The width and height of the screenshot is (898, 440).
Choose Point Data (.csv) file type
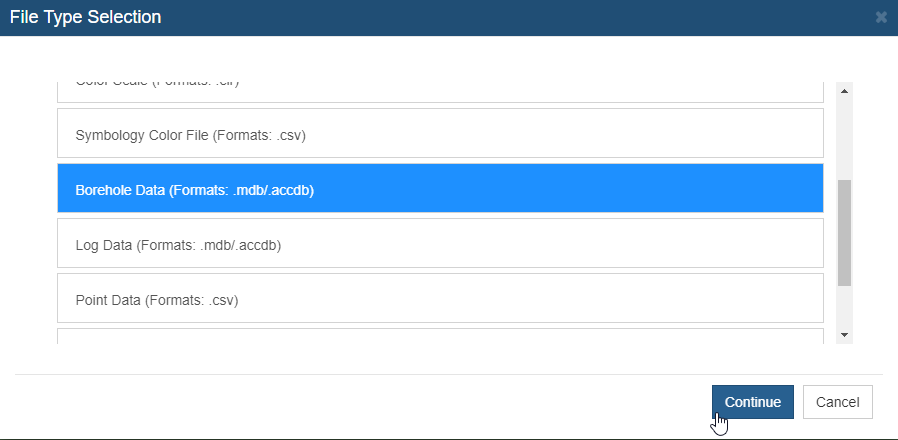[x=440, y=298]
